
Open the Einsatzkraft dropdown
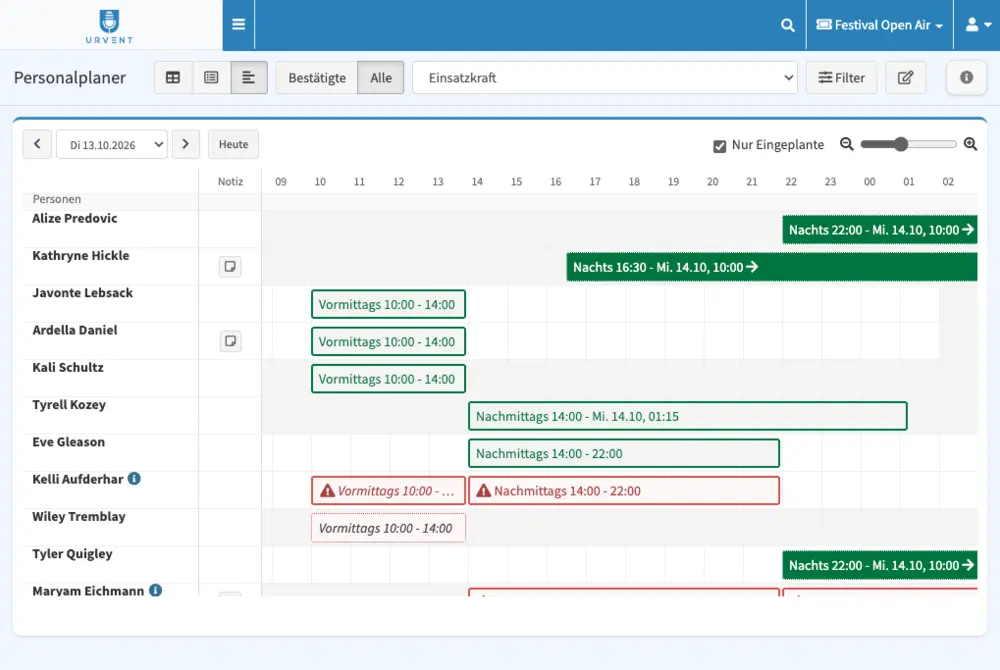point(605,78)
